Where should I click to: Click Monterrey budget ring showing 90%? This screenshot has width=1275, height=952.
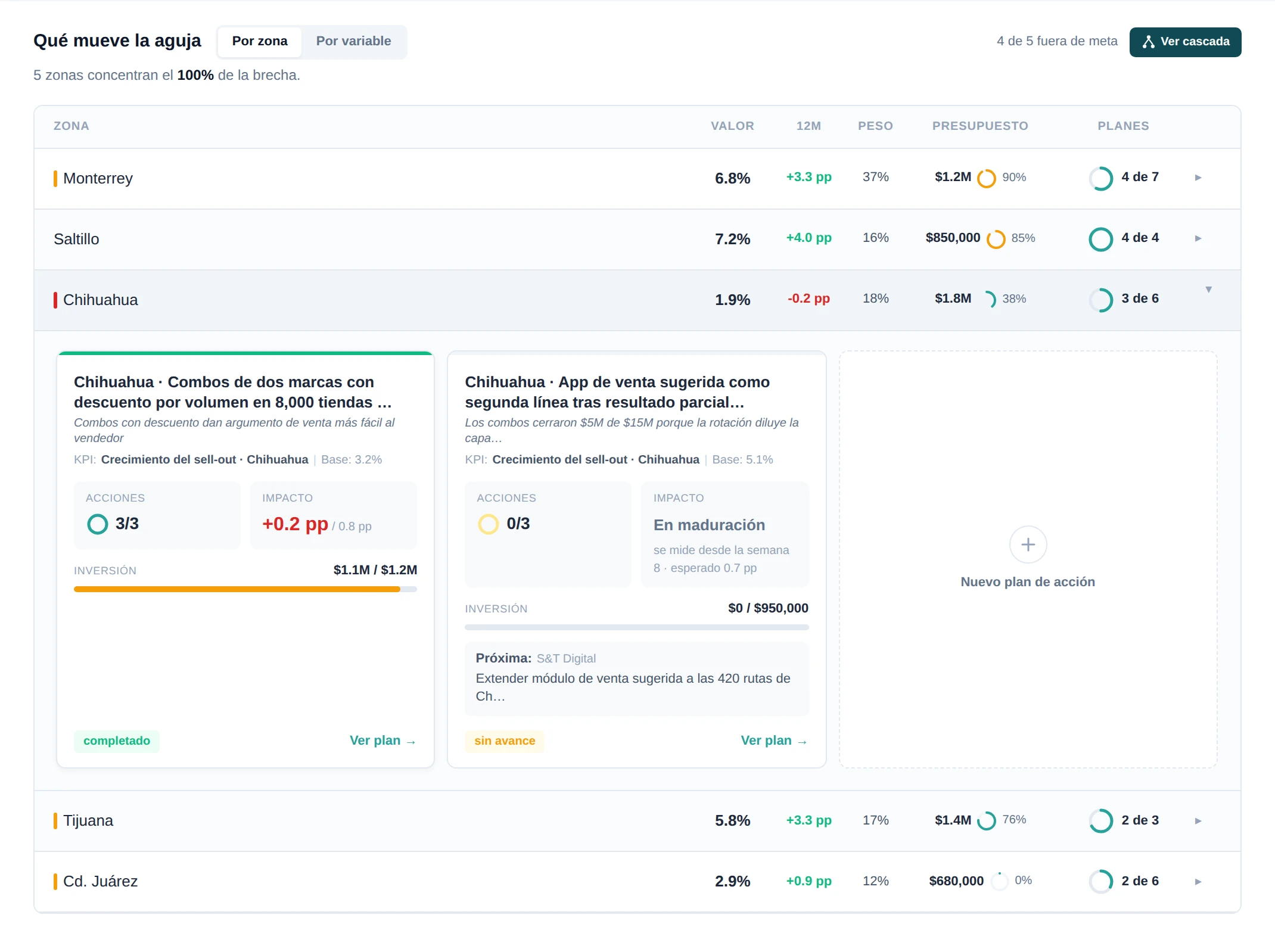coord(987,178)
